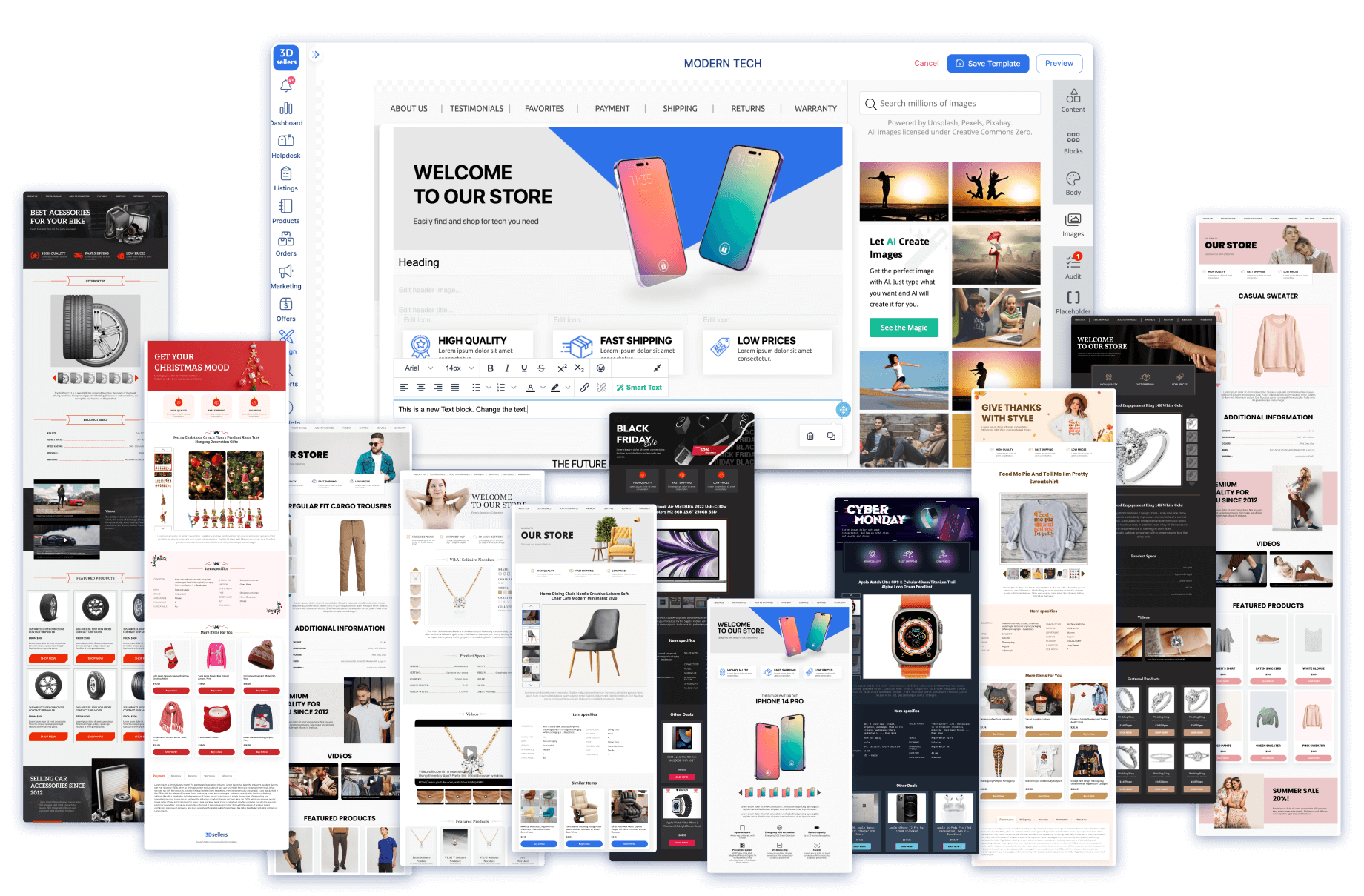Enable italic formatting

(508, 368)
